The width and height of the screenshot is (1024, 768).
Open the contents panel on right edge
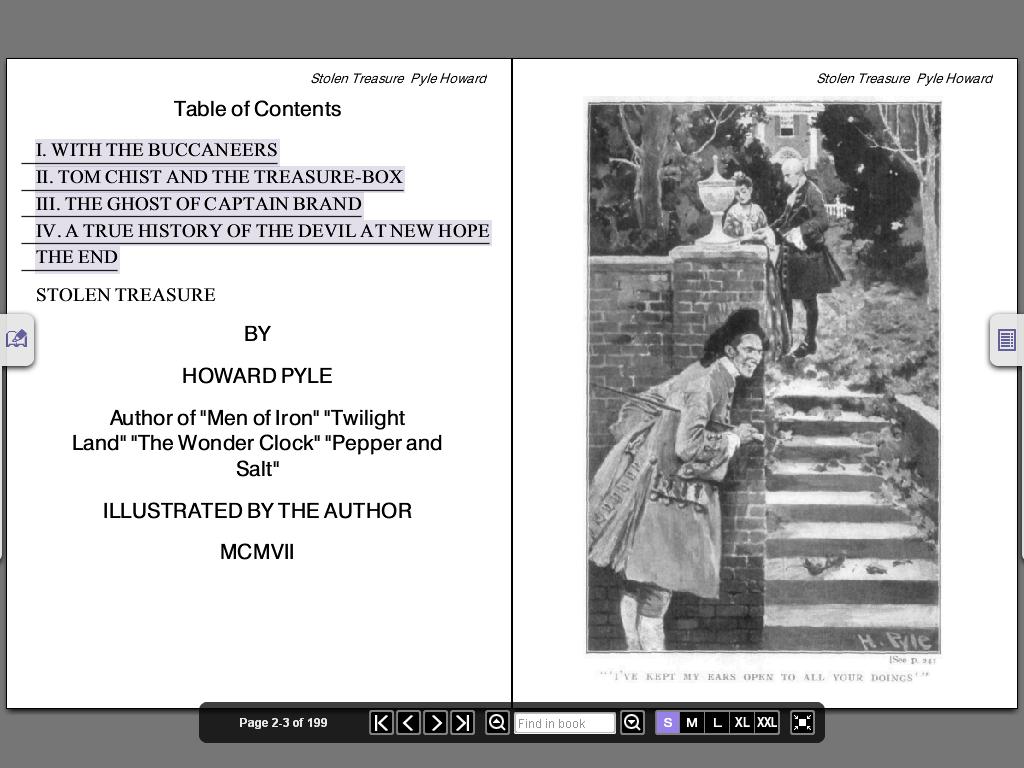(1006, 340)
